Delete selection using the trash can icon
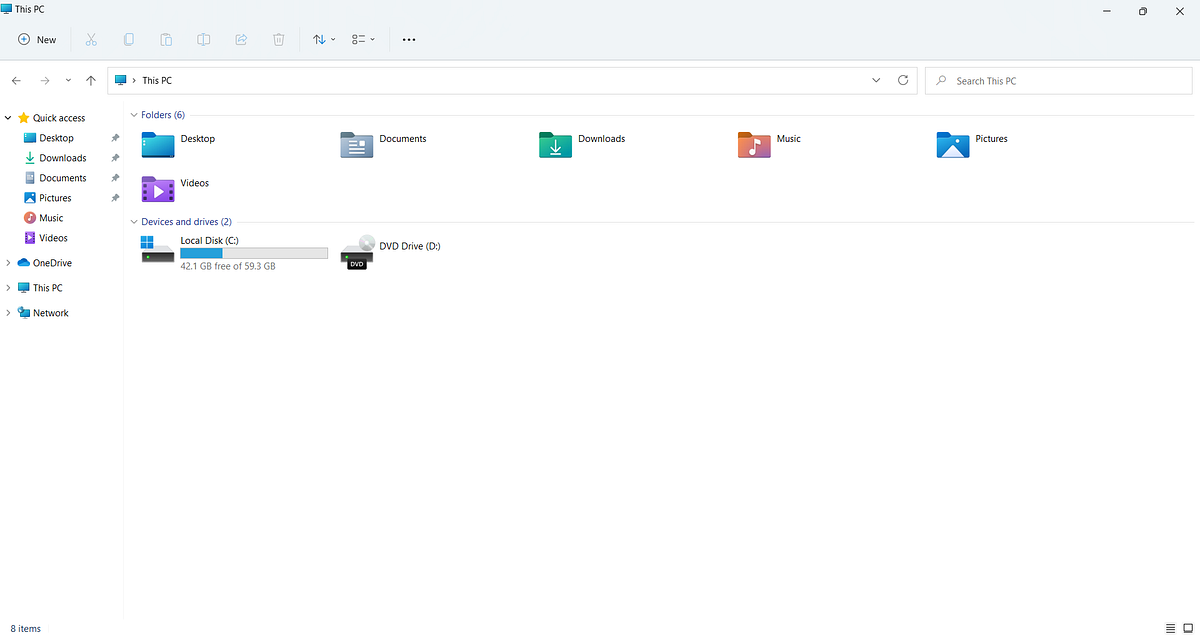 pos(279,39)
